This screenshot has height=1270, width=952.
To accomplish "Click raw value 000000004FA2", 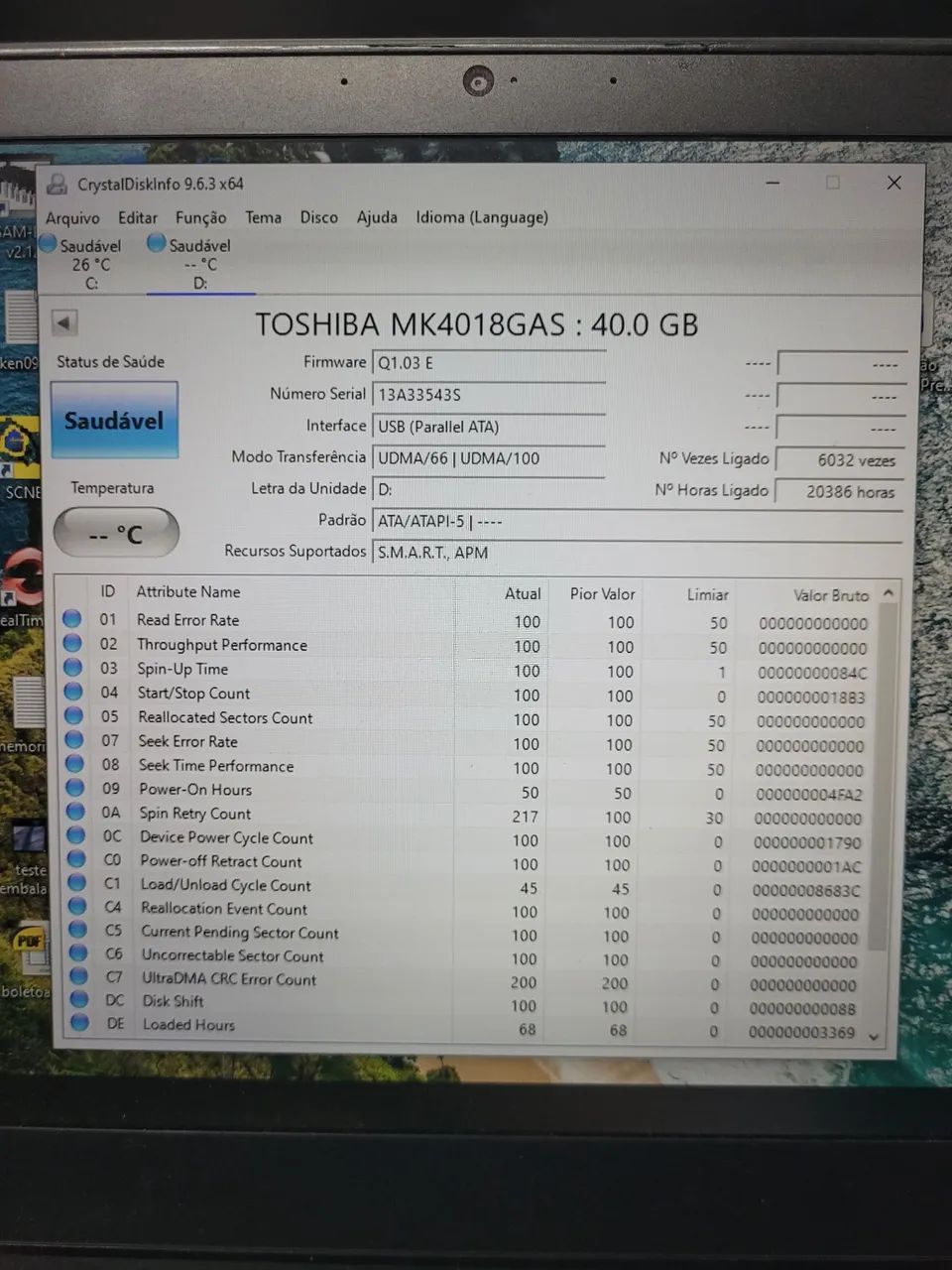I will (x=808, y=794).
